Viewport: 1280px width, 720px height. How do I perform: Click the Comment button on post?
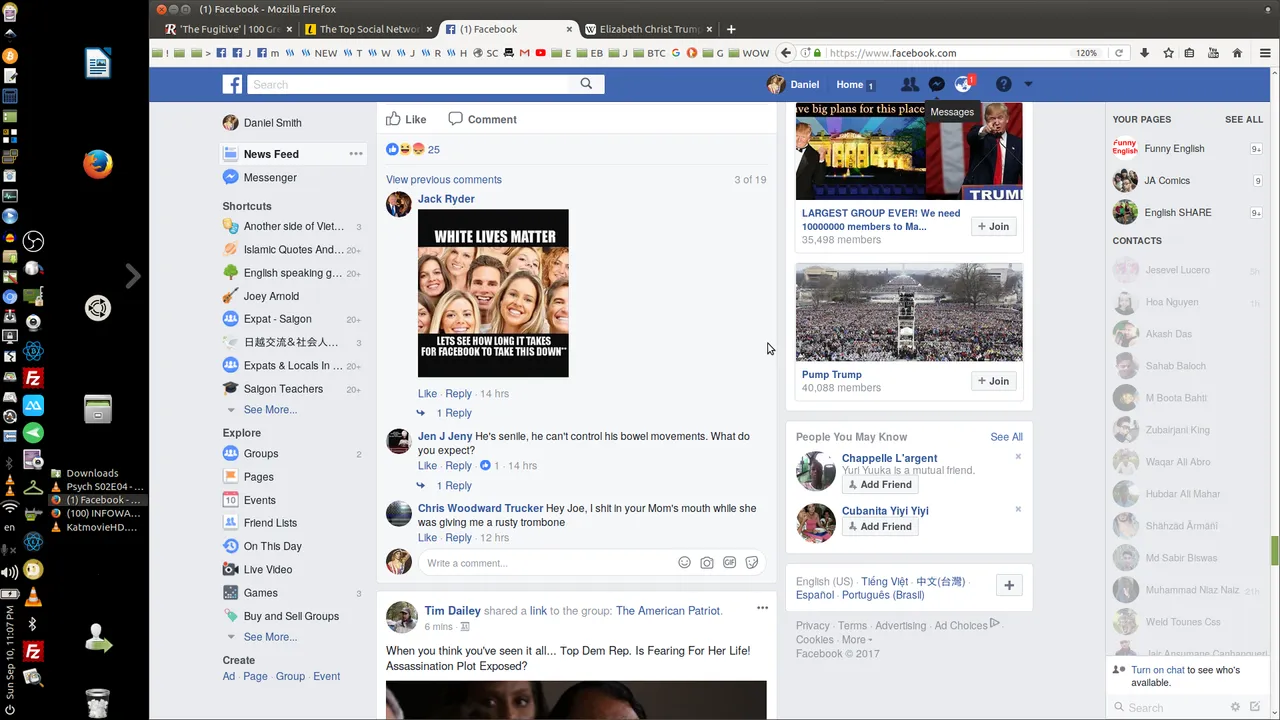click(482, 119)
